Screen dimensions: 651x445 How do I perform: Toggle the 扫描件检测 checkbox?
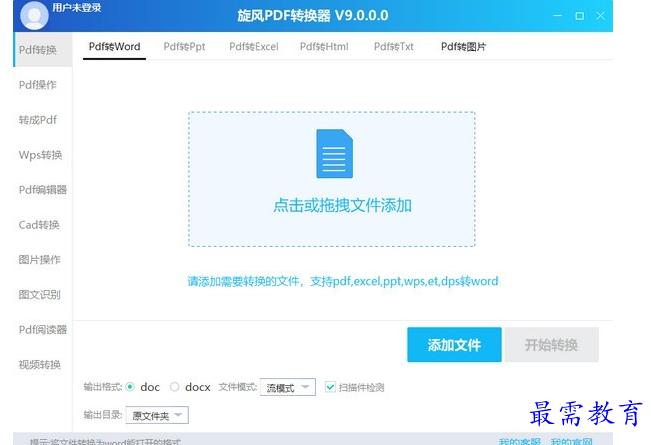point(330,387)
